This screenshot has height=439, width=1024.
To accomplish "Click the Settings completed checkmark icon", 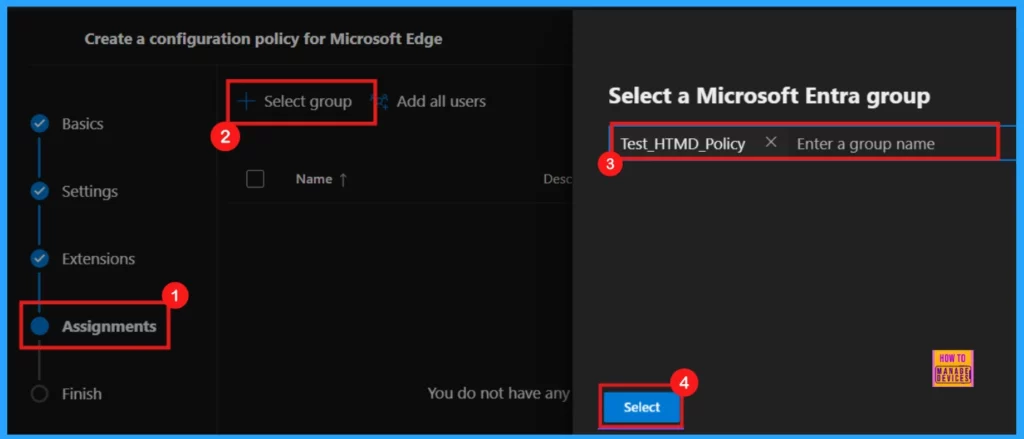I will click(x=40, y=191).
